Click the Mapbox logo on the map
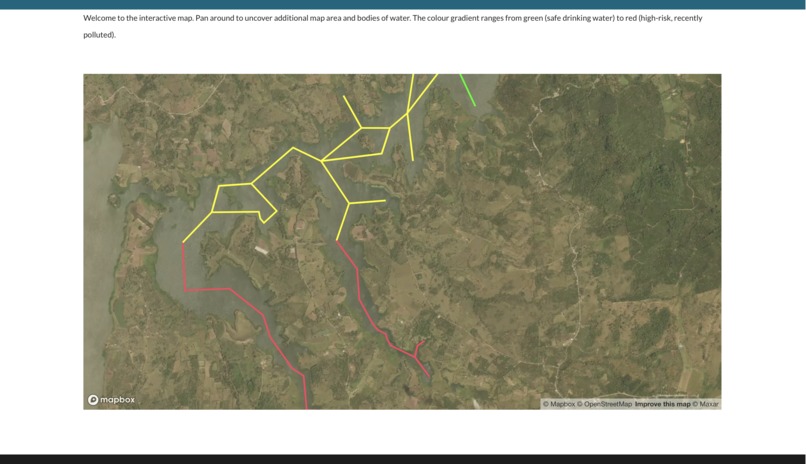The height and width of the screenshot is (464, 806). [112, 400]
